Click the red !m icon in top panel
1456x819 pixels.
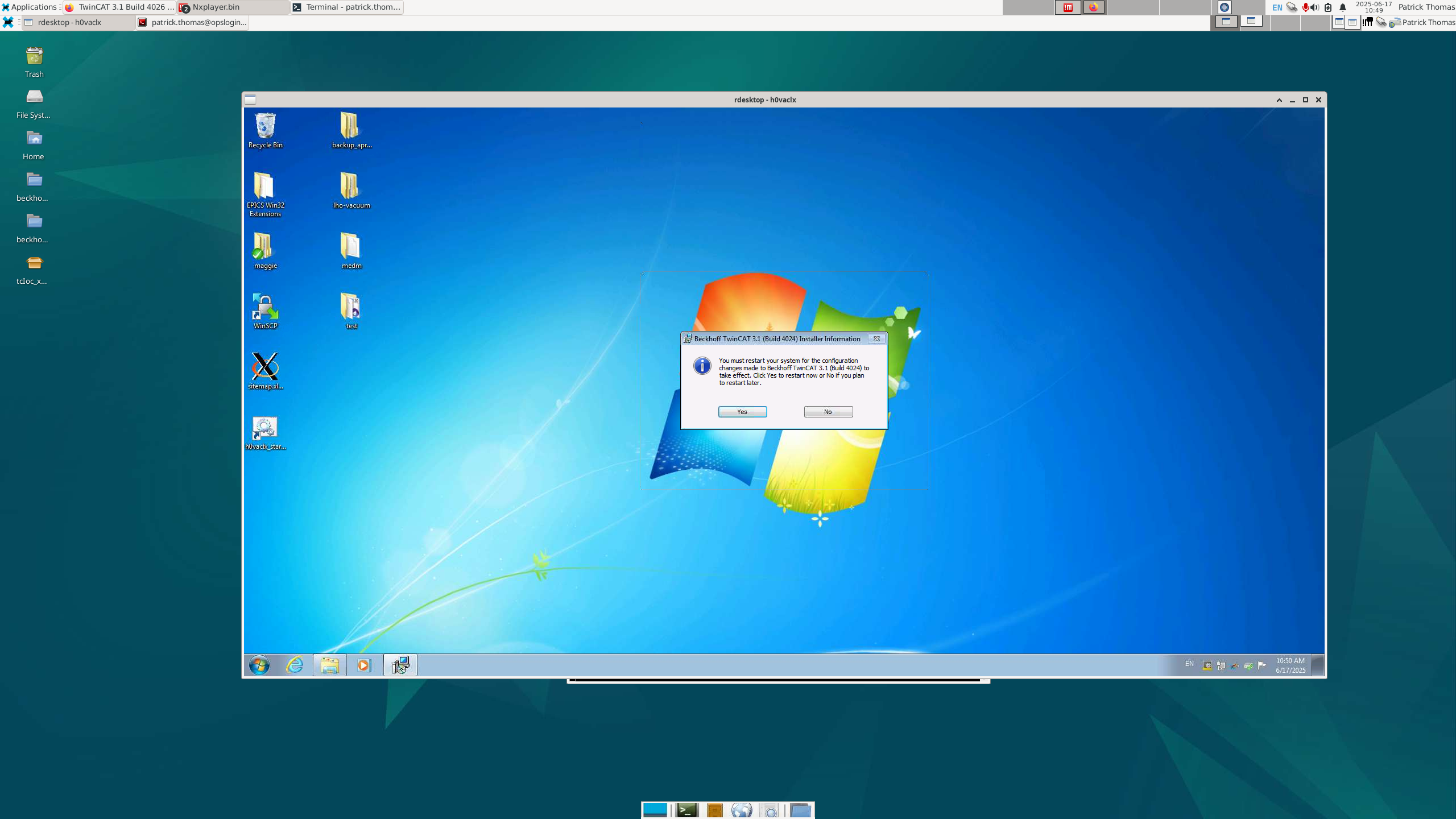pyautogui.click(x=1068, y=7)
